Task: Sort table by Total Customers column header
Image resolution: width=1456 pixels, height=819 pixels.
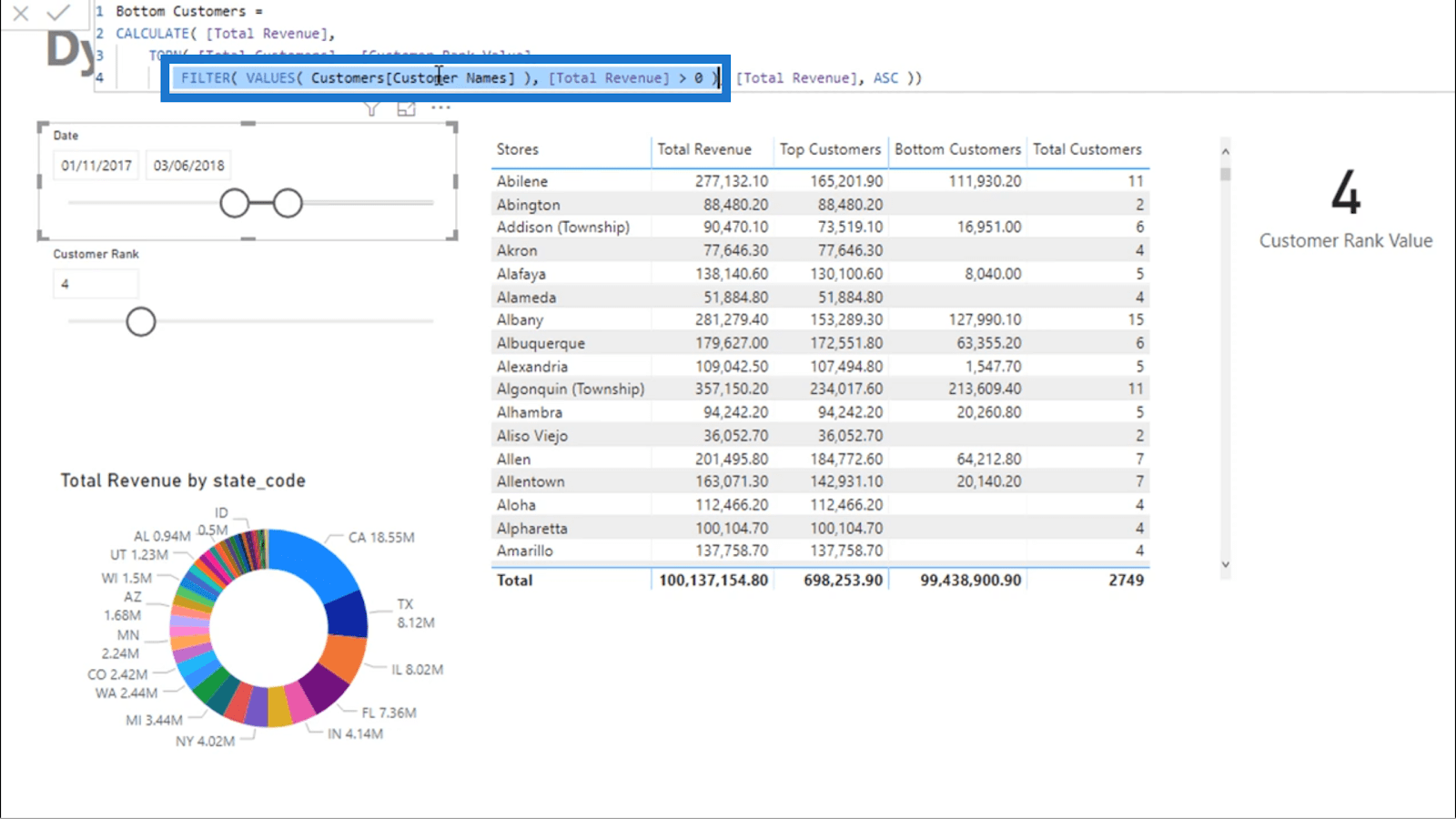Action: [x=1087, y=149]
